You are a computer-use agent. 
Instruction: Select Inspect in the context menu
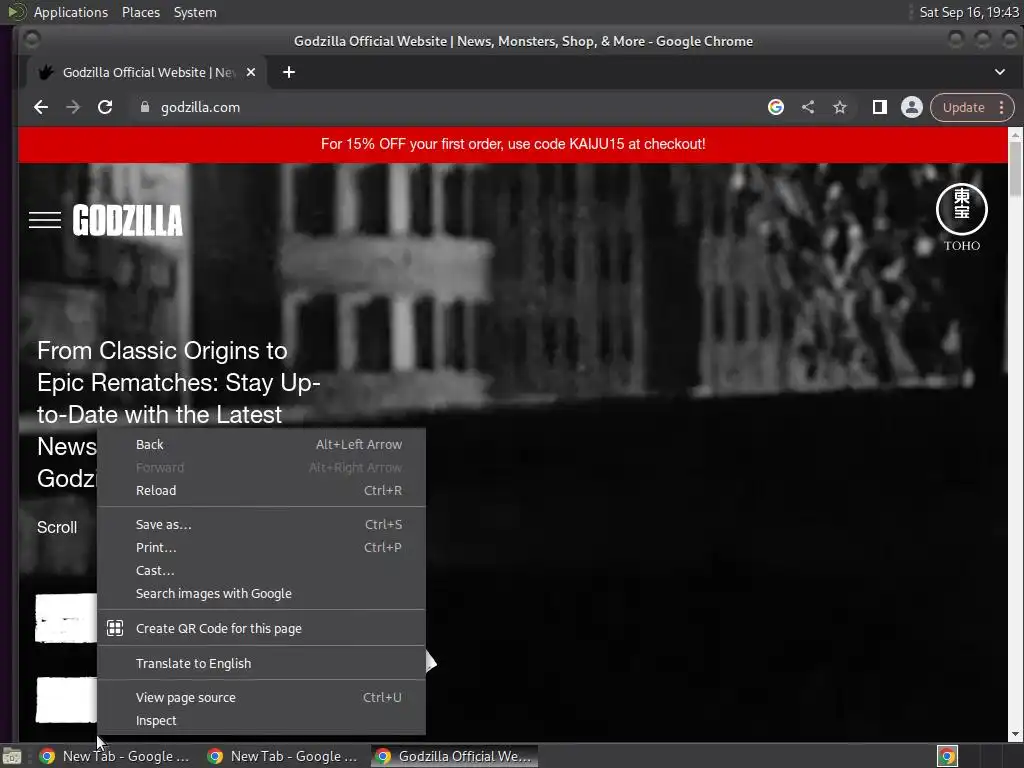[261, 720]
